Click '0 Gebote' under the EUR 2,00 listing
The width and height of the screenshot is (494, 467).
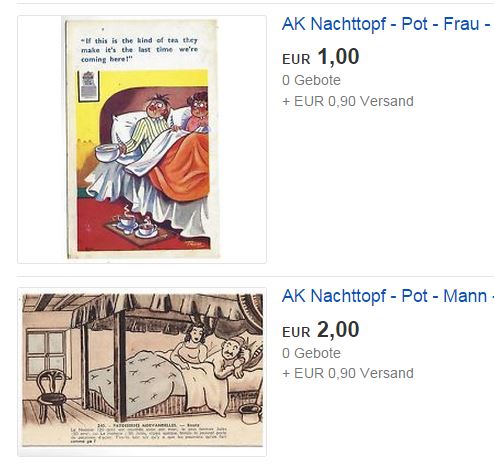pos(311,353)
